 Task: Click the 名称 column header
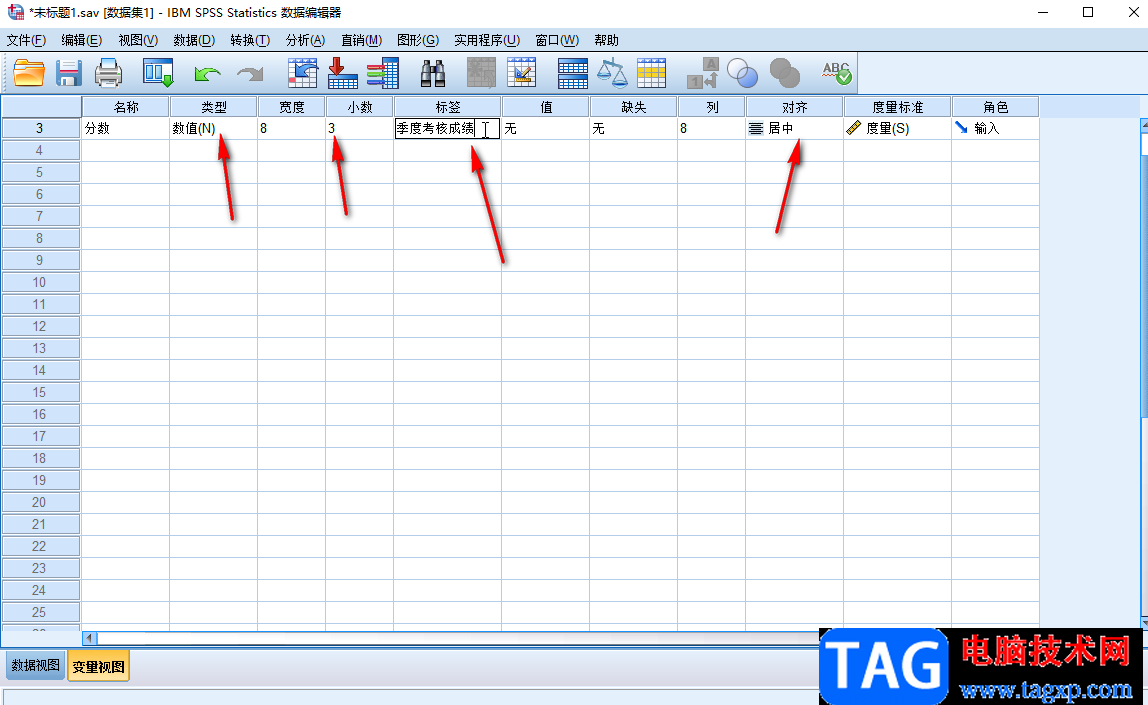tap(126, 107)
